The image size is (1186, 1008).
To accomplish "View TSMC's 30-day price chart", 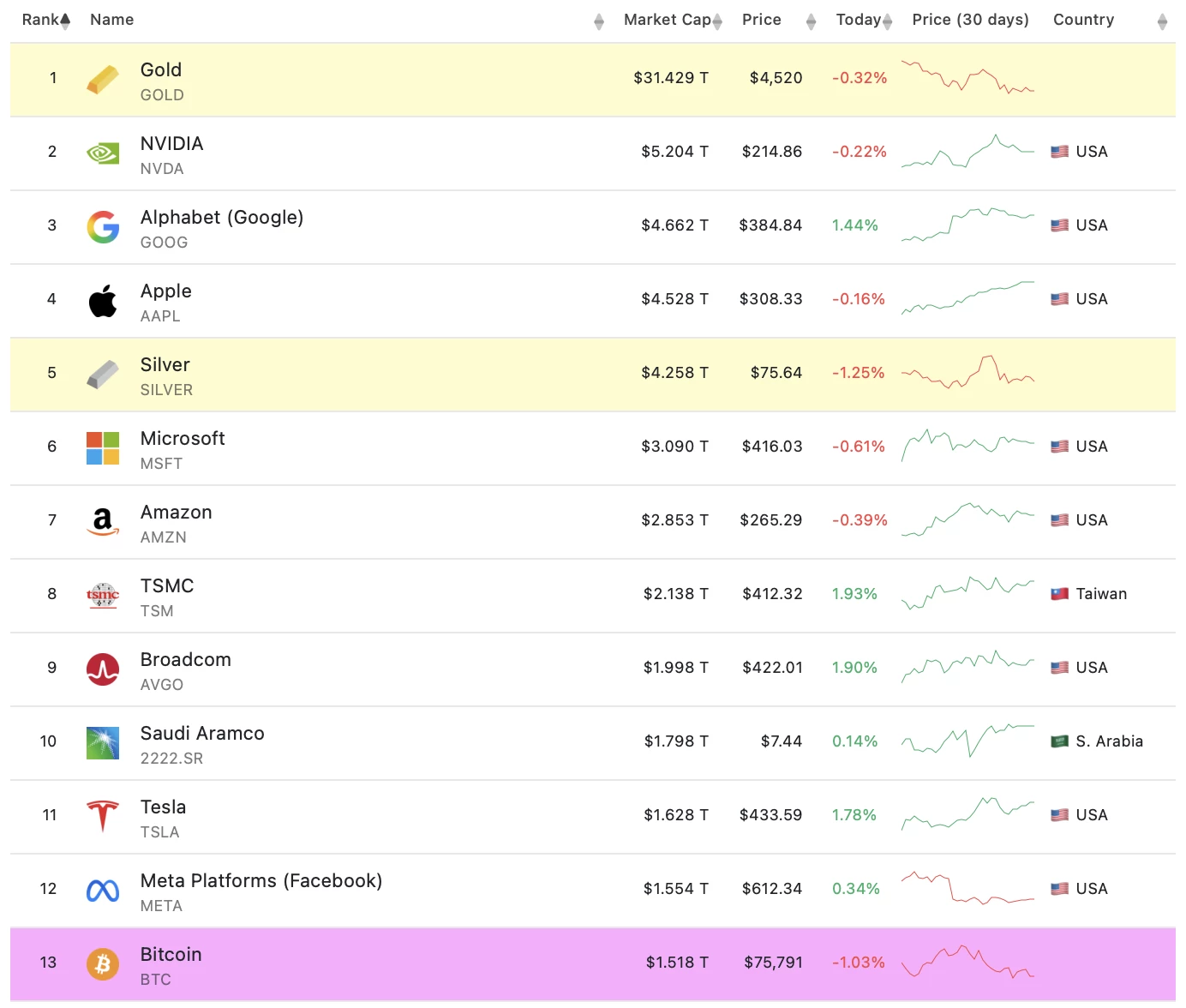I will pos(968,593).
